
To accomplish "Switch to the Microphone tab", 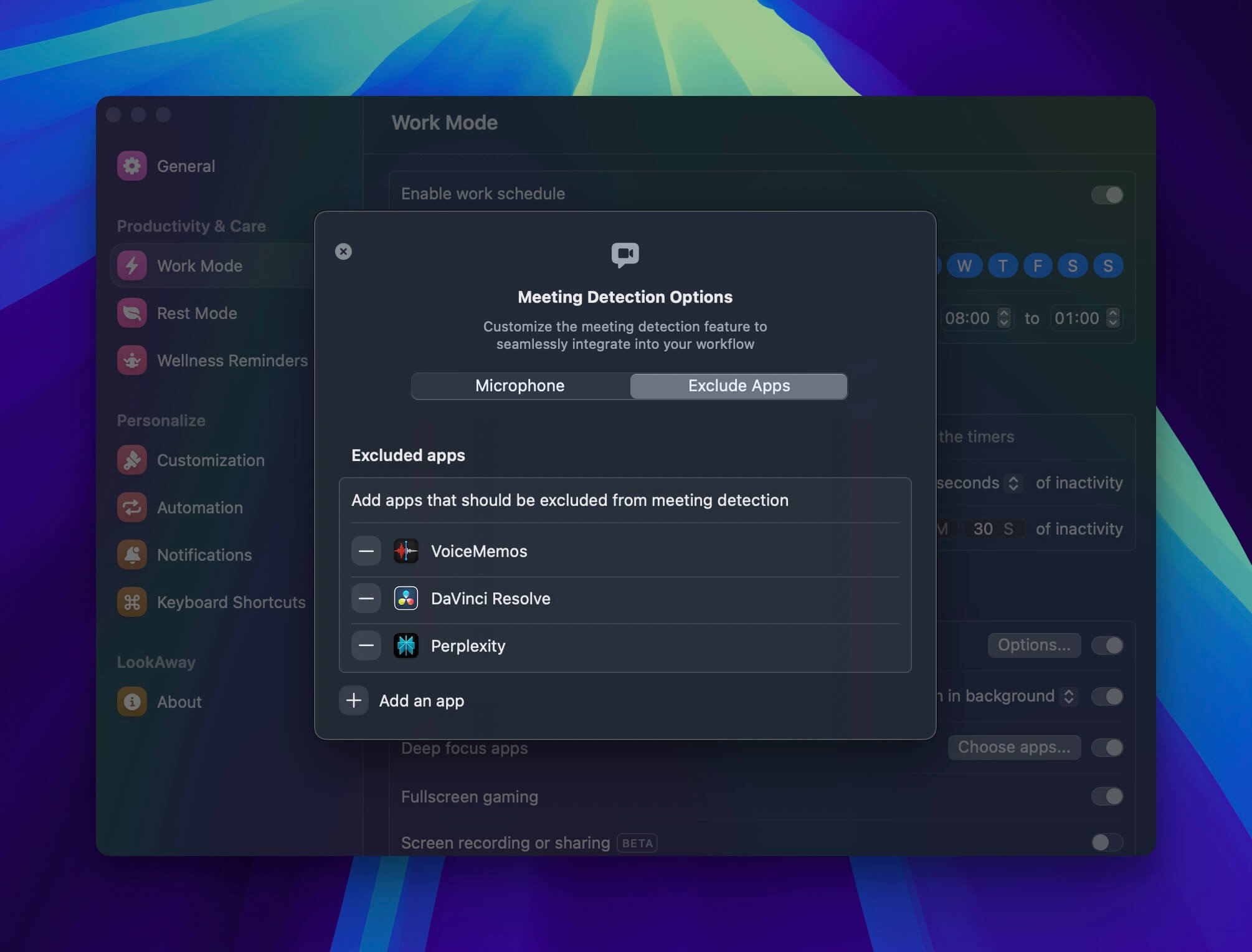I will point(519,386).
